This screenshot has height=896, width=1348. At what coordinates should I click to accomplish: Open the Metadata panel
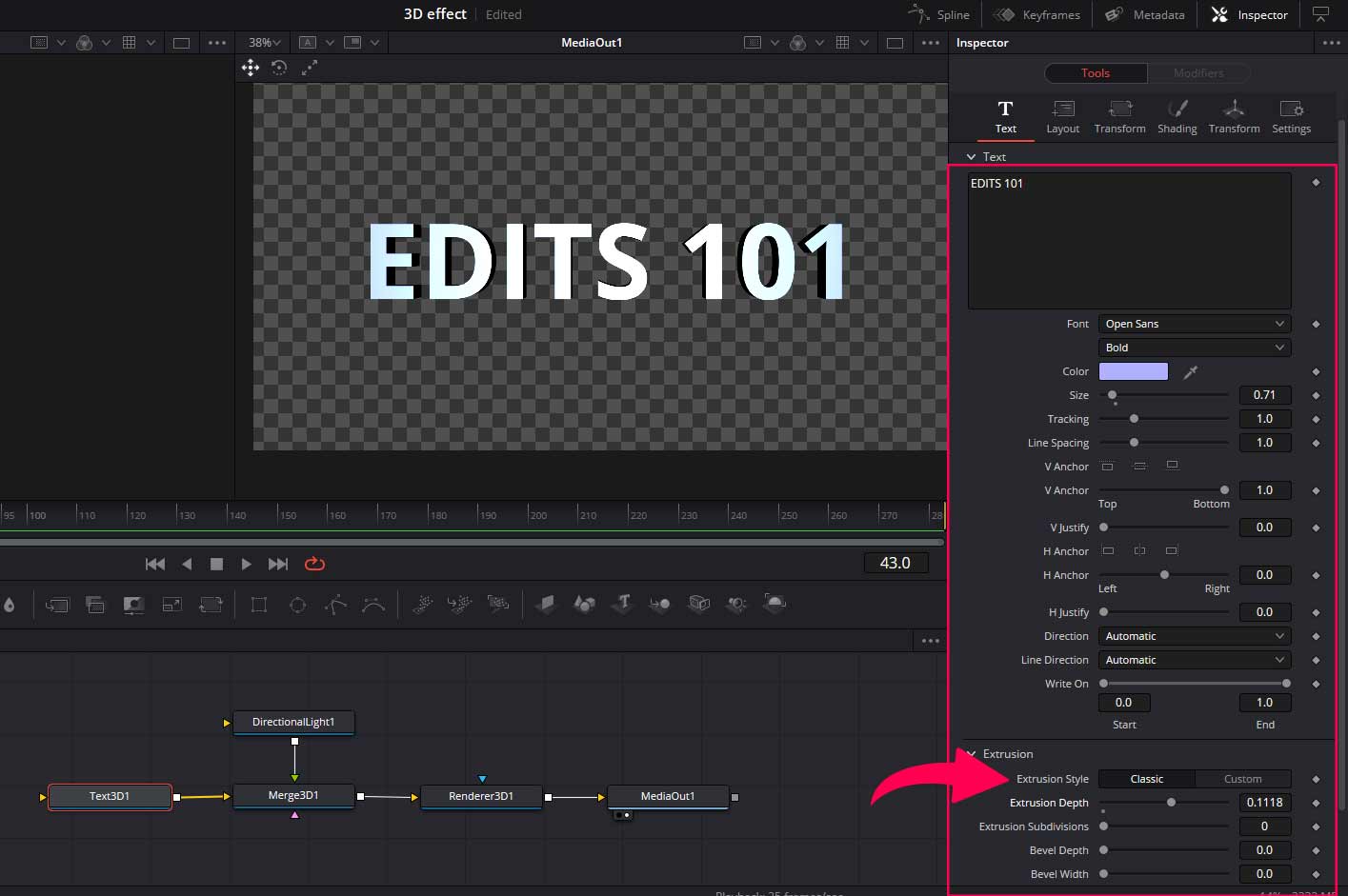pos(1145,14)
